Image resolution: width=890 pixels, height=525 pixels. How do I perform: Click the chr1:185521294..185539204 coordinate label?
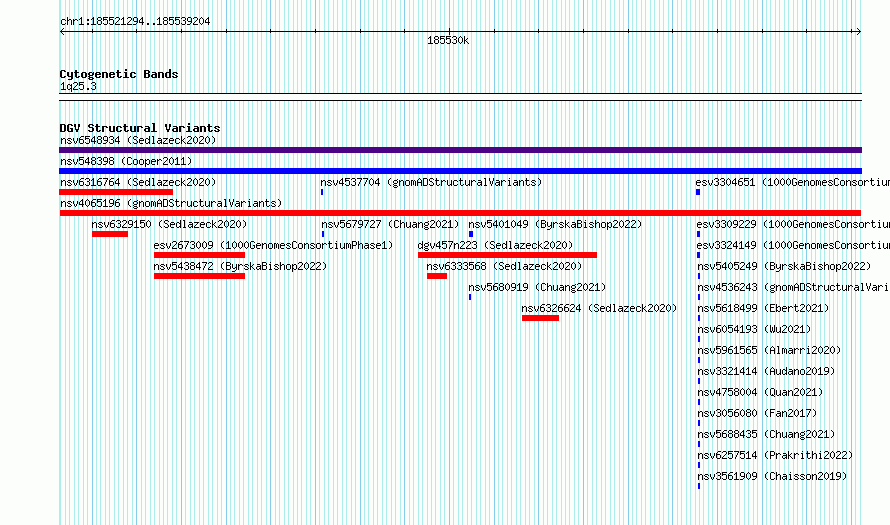tap(135, 21)
